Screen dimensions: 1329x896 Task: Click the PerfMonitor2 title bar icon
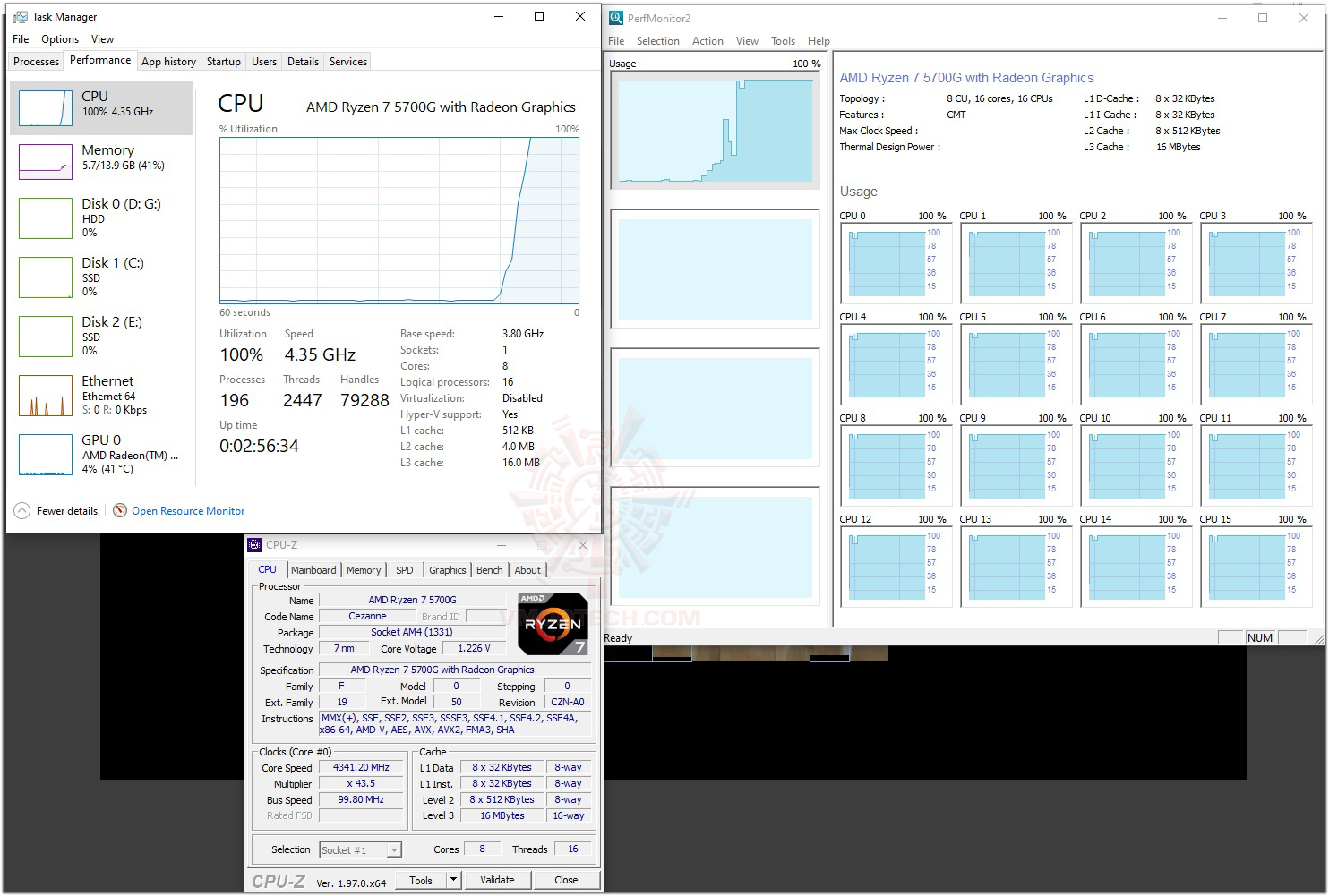coord(616,18)
